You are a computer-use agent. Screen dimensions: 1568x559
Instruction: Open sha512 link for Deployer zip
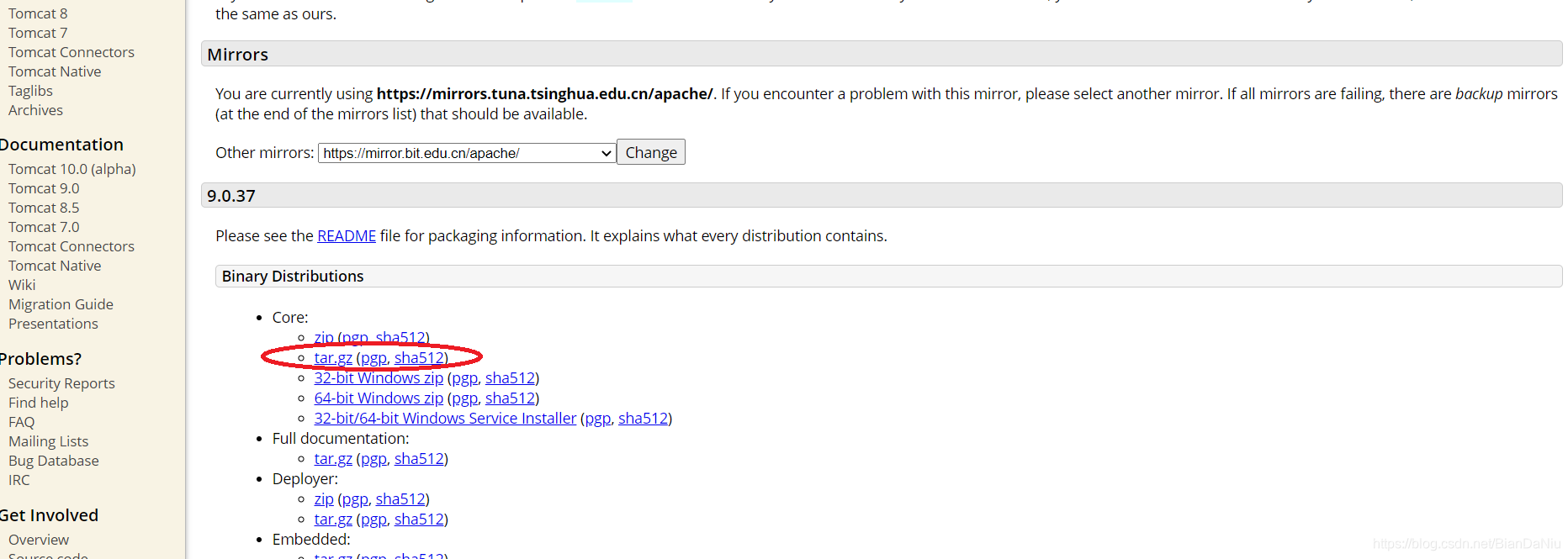point(400,499)
